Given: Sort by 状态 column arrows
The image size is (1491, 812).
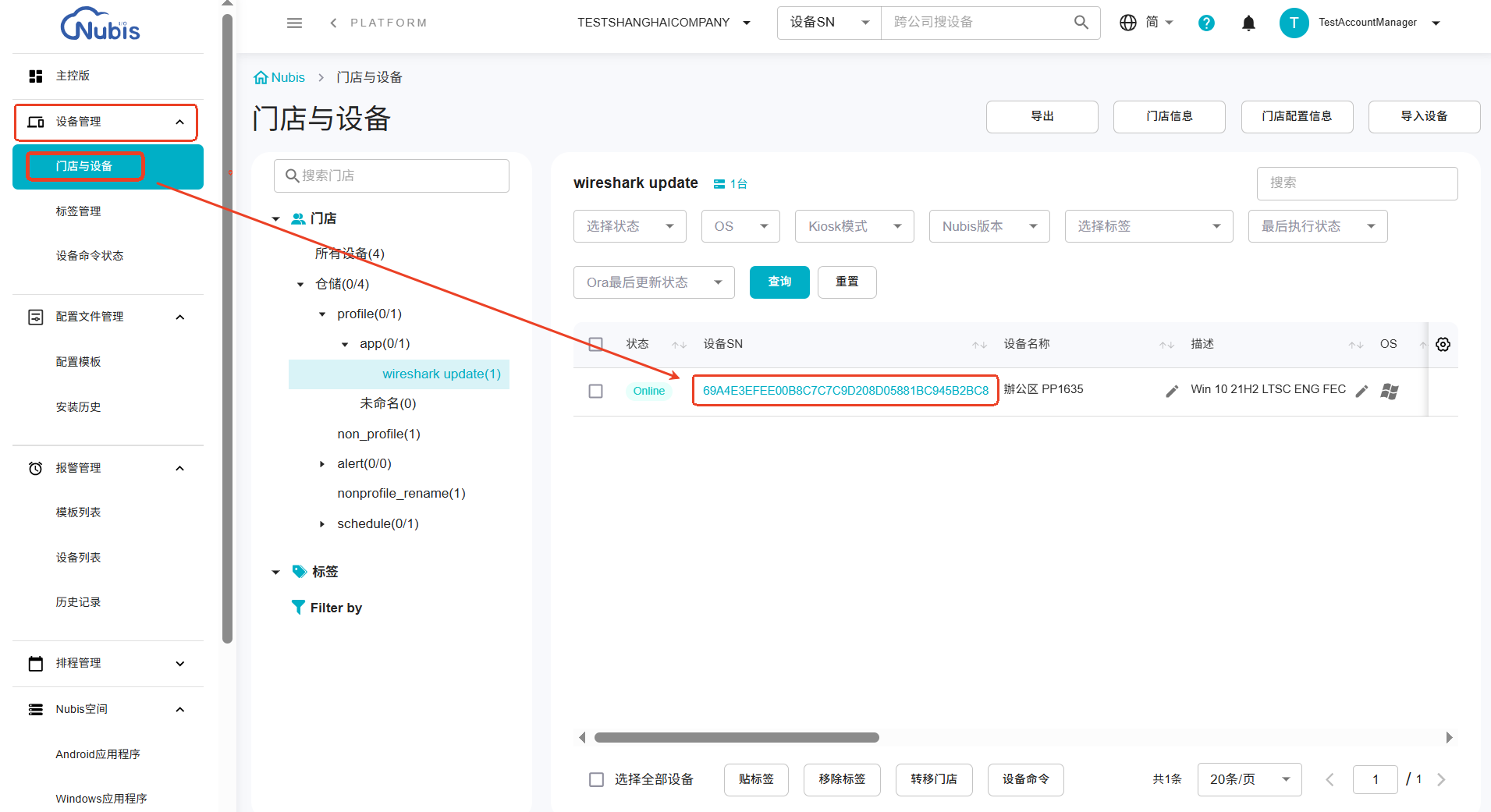Looking at the screenshot, I should coord(679,345).
